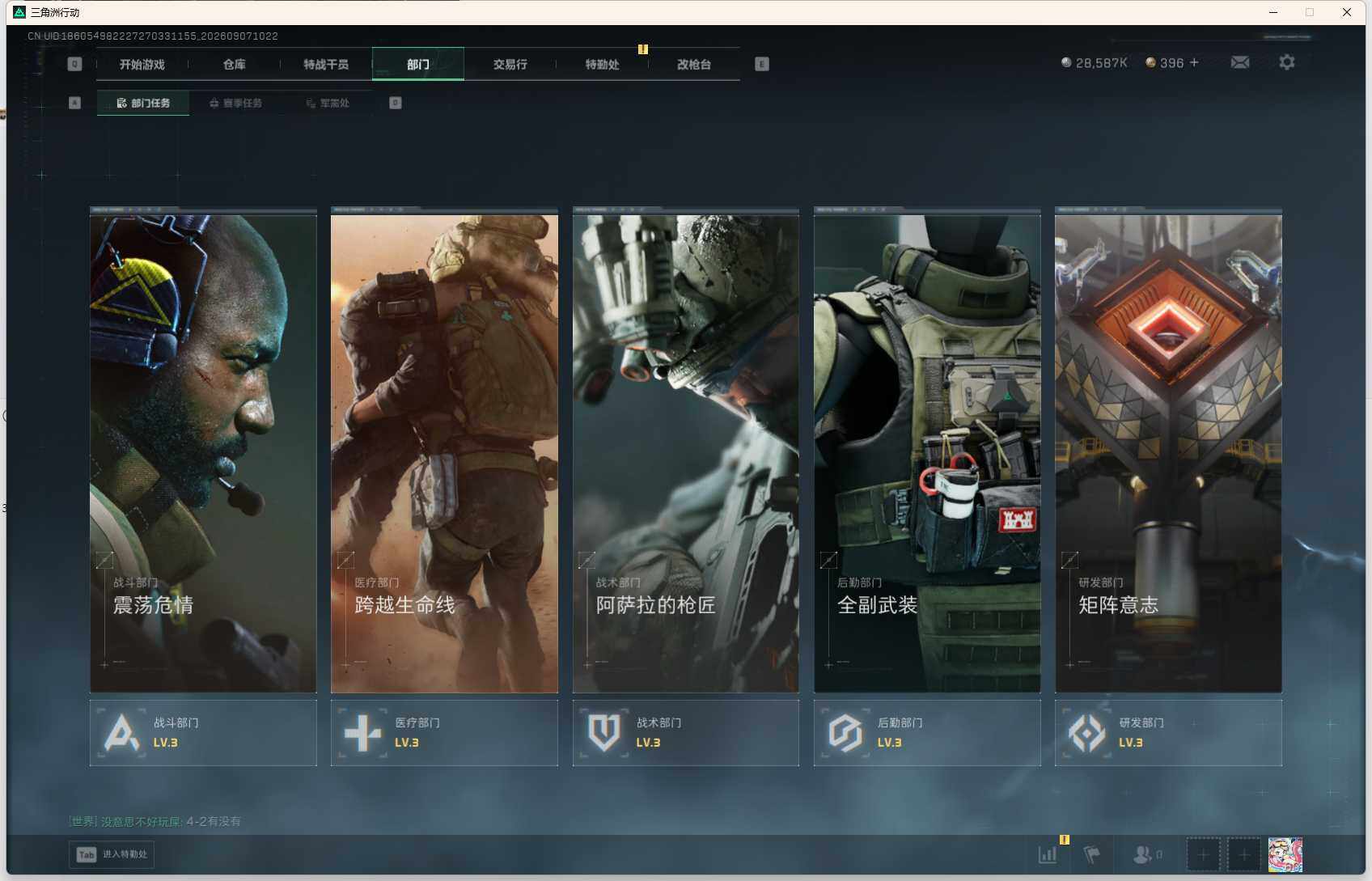Screen dimensions: 1372x881
Task: Click the silver coin icon beside 28,587K
Action: coord(1066,62)
